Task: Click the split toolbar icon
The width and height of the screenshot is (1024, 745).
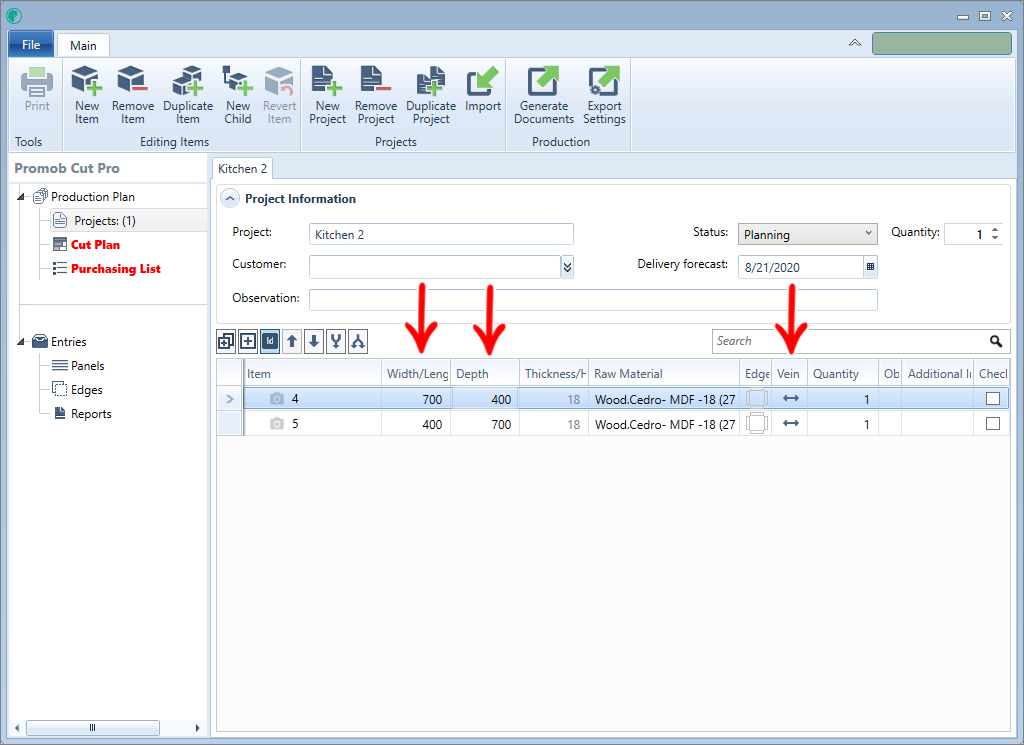Action: (x=358, y=341)
